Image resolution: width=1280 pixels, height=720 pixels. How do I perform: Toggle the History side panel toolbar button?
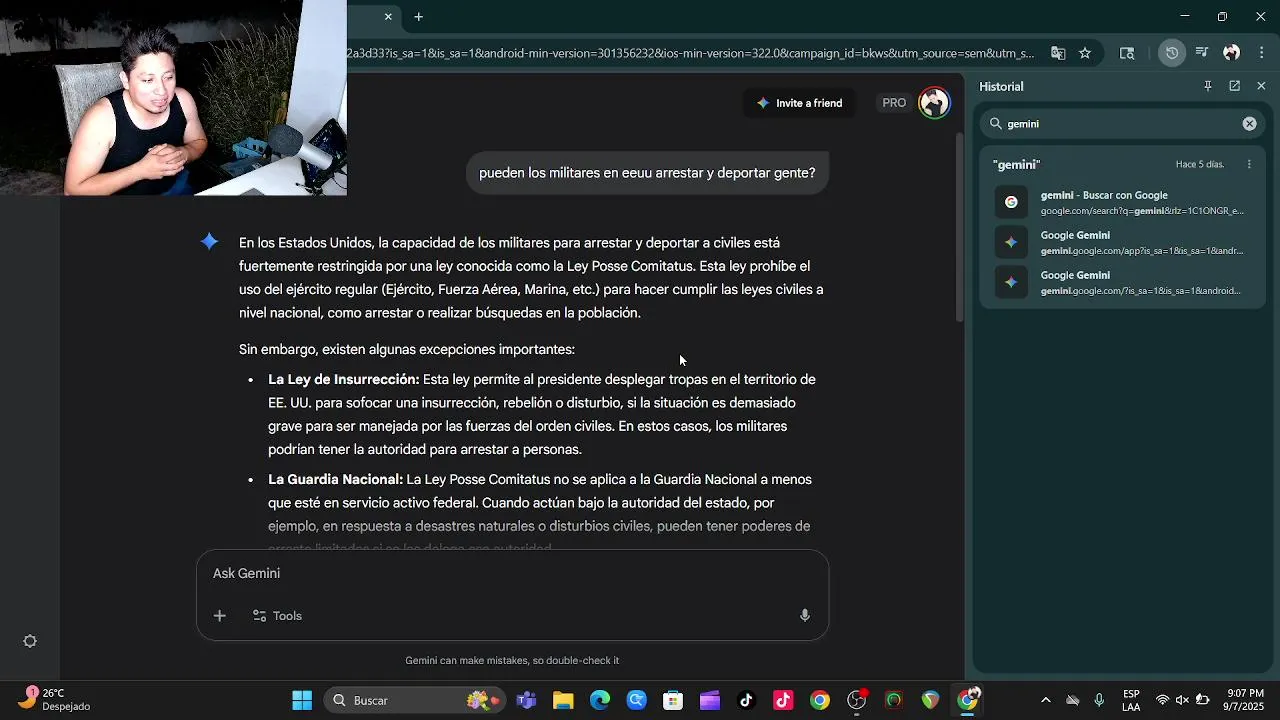1172,53
